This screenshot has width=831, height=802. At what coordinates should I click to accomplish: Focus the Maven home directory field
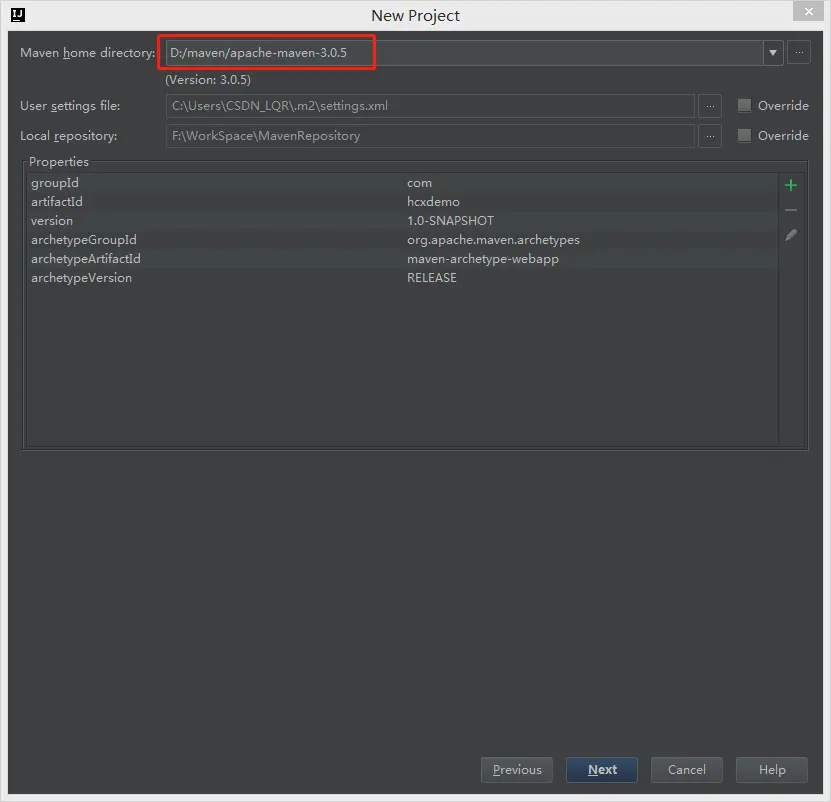464,52
